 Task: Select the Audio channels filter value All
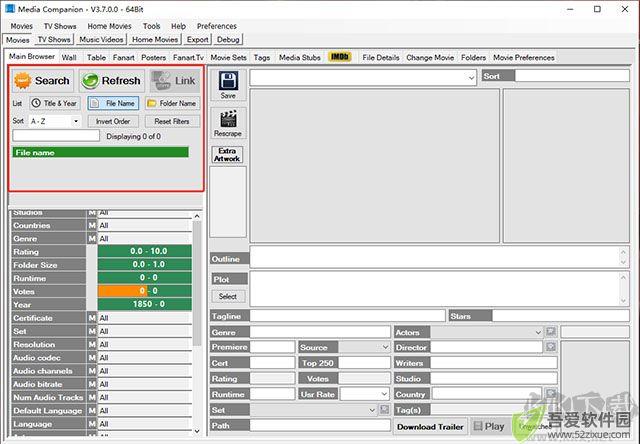tap(145, 371)
